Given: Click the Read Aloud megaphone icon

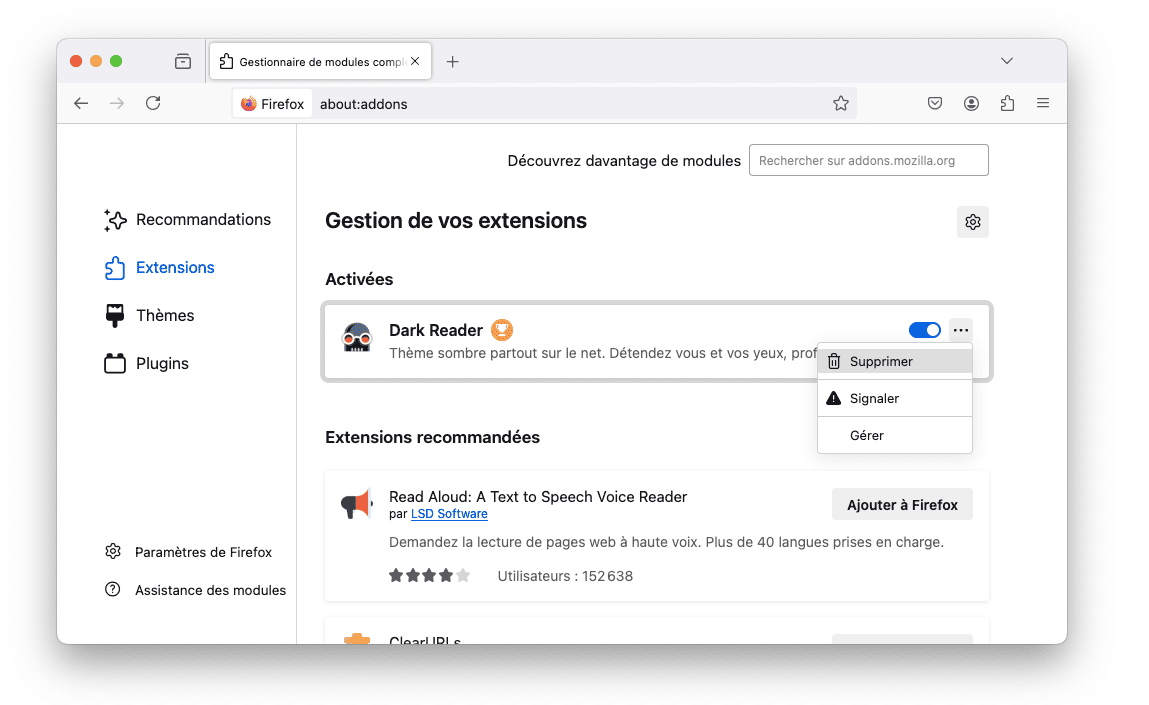Looking at the screenshot, I should click(x=357, y=504).
